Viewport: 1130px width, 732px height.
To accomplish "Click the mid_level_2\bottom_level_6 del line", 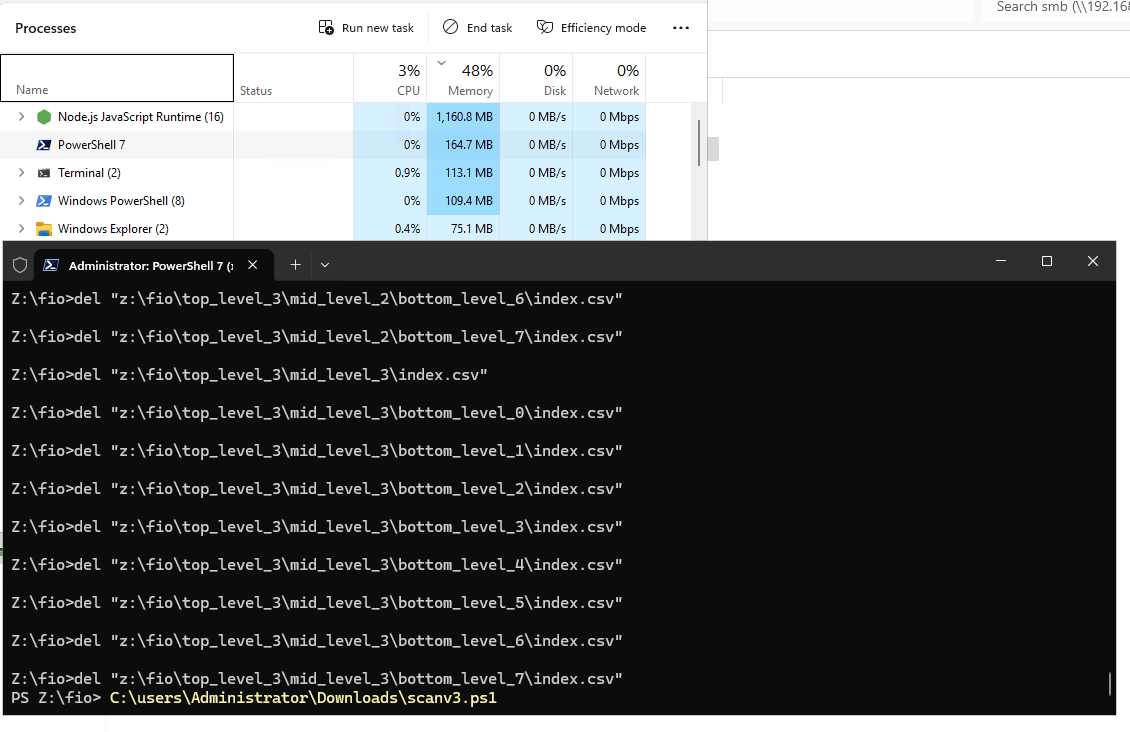I will pyautogui.click(x=316, y=299).
